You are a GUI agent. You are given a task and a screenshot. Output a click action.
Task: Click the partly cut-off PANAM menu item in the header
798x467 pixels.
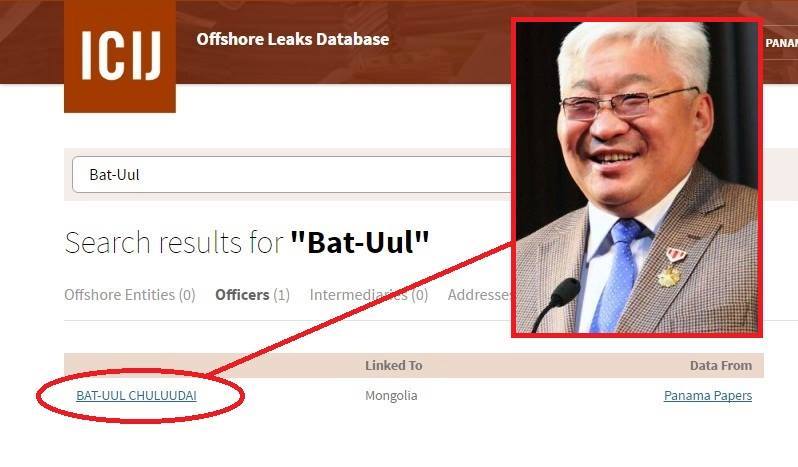click(781, 43)
